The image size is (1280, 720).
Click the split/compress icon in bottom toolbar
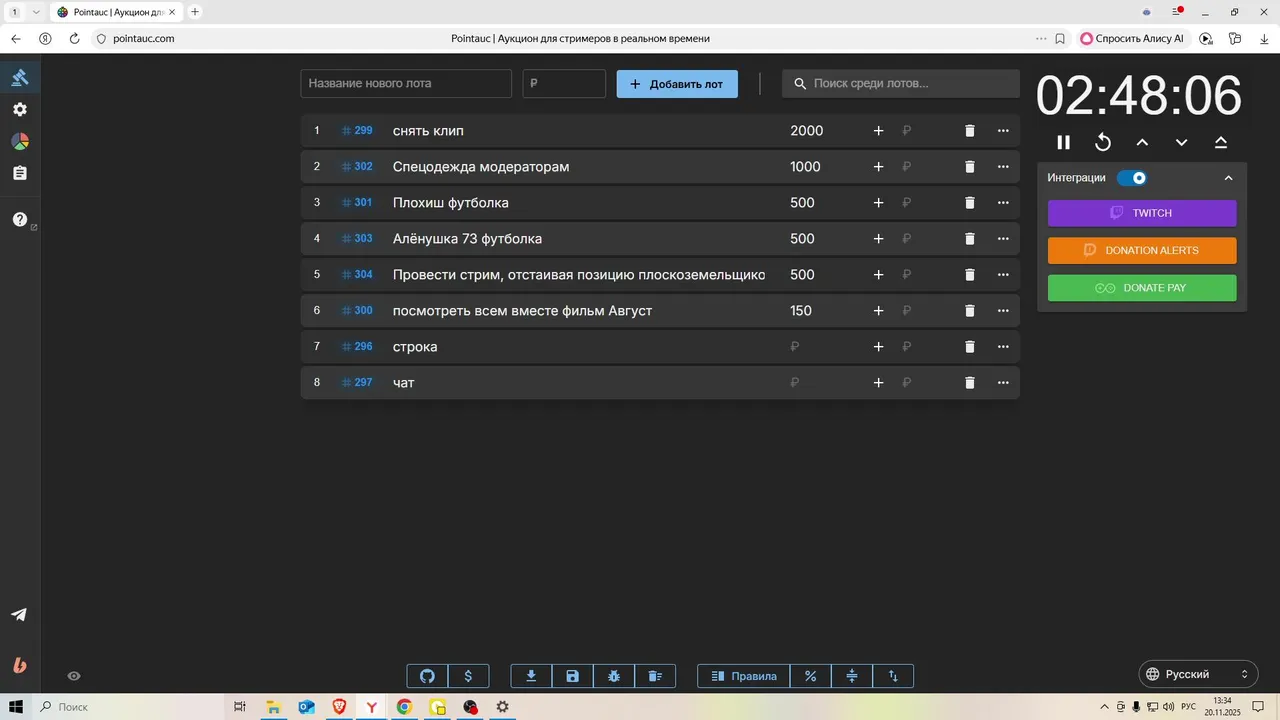[x=852, y=676]
